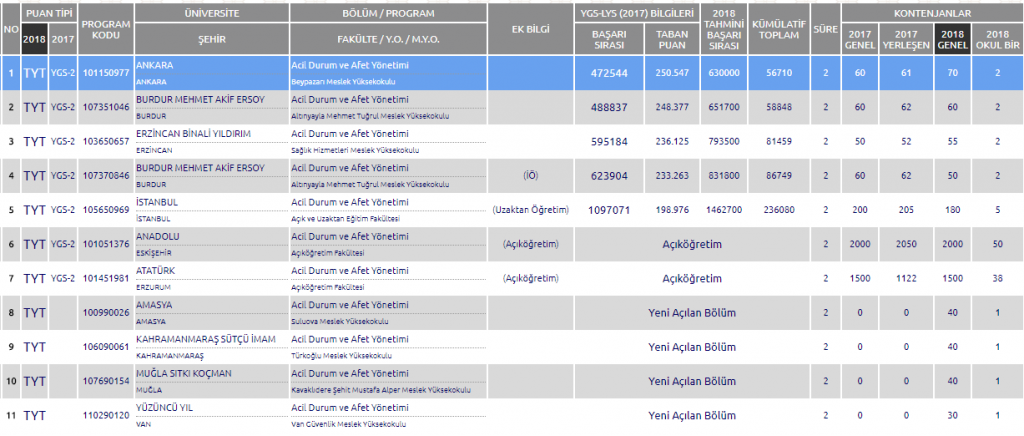Viewport: 1024px width, 436px height.
Task: Open KAHRAMANMARAŞ SÜTÇÜ İMAM university link
Action: click(x=205, y=339)
